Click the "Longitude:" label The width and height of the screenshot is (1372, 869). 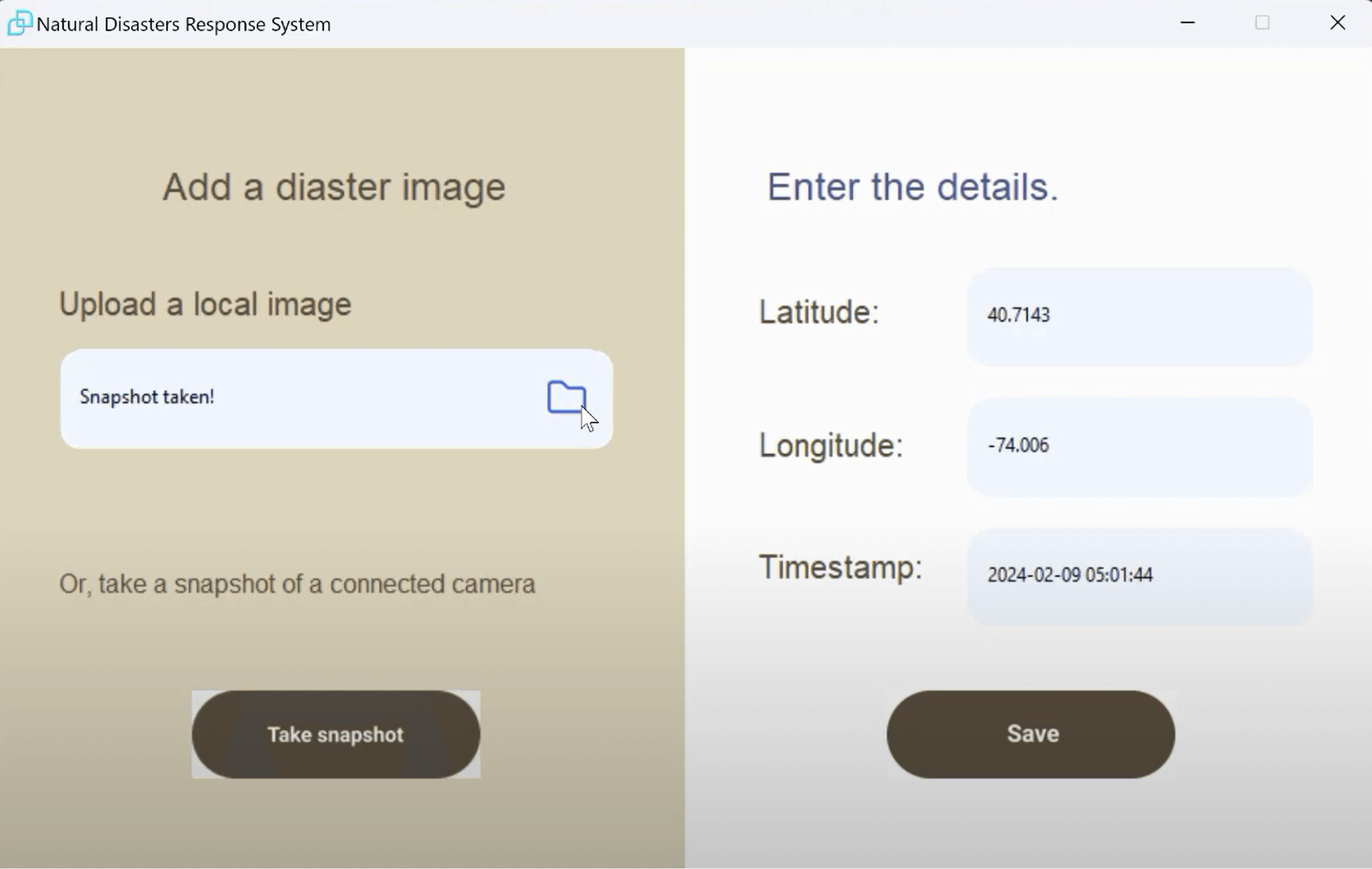click(831, 445)
